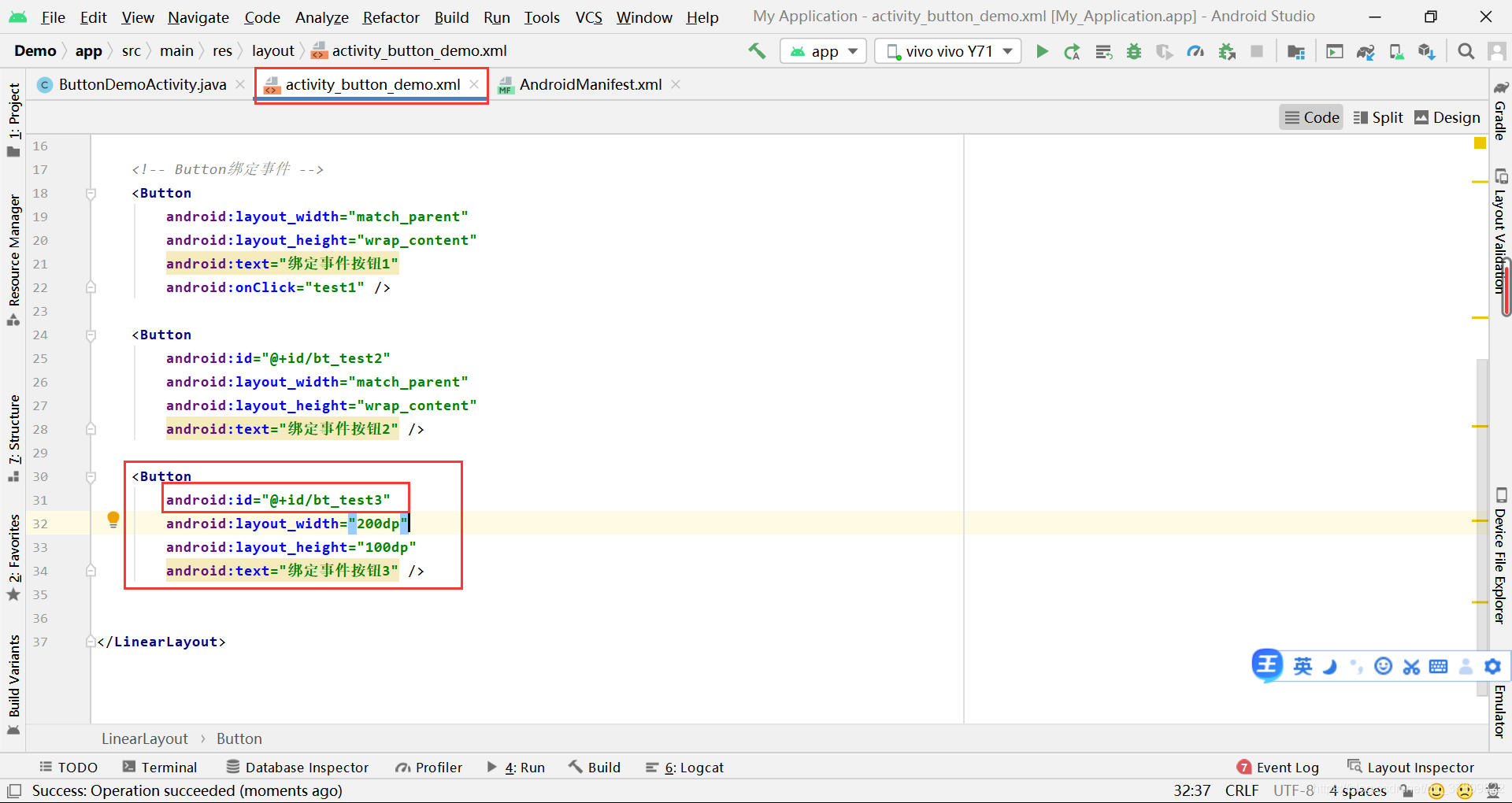
Task: Open the Build menu
Action: pos(451,17)
